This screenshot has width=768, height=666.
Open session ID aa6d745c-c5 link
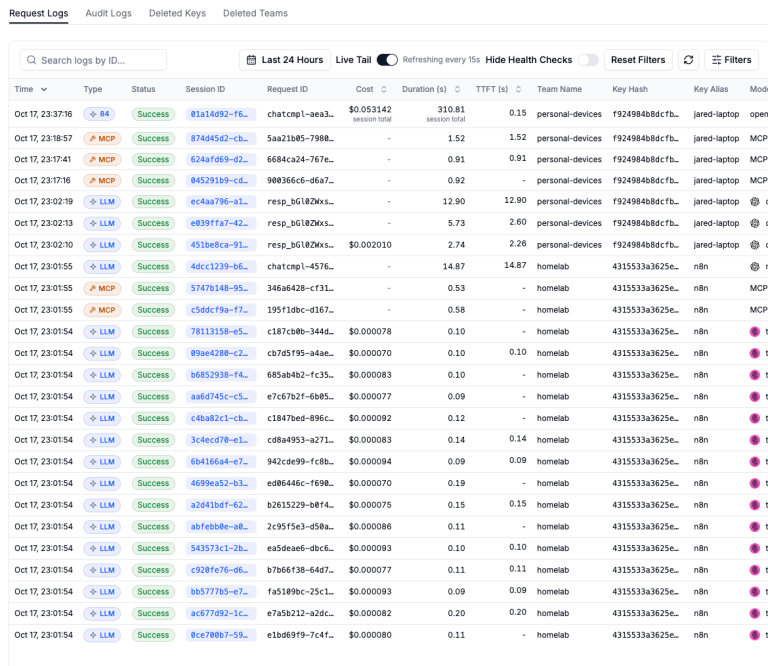tap(220, 397)
